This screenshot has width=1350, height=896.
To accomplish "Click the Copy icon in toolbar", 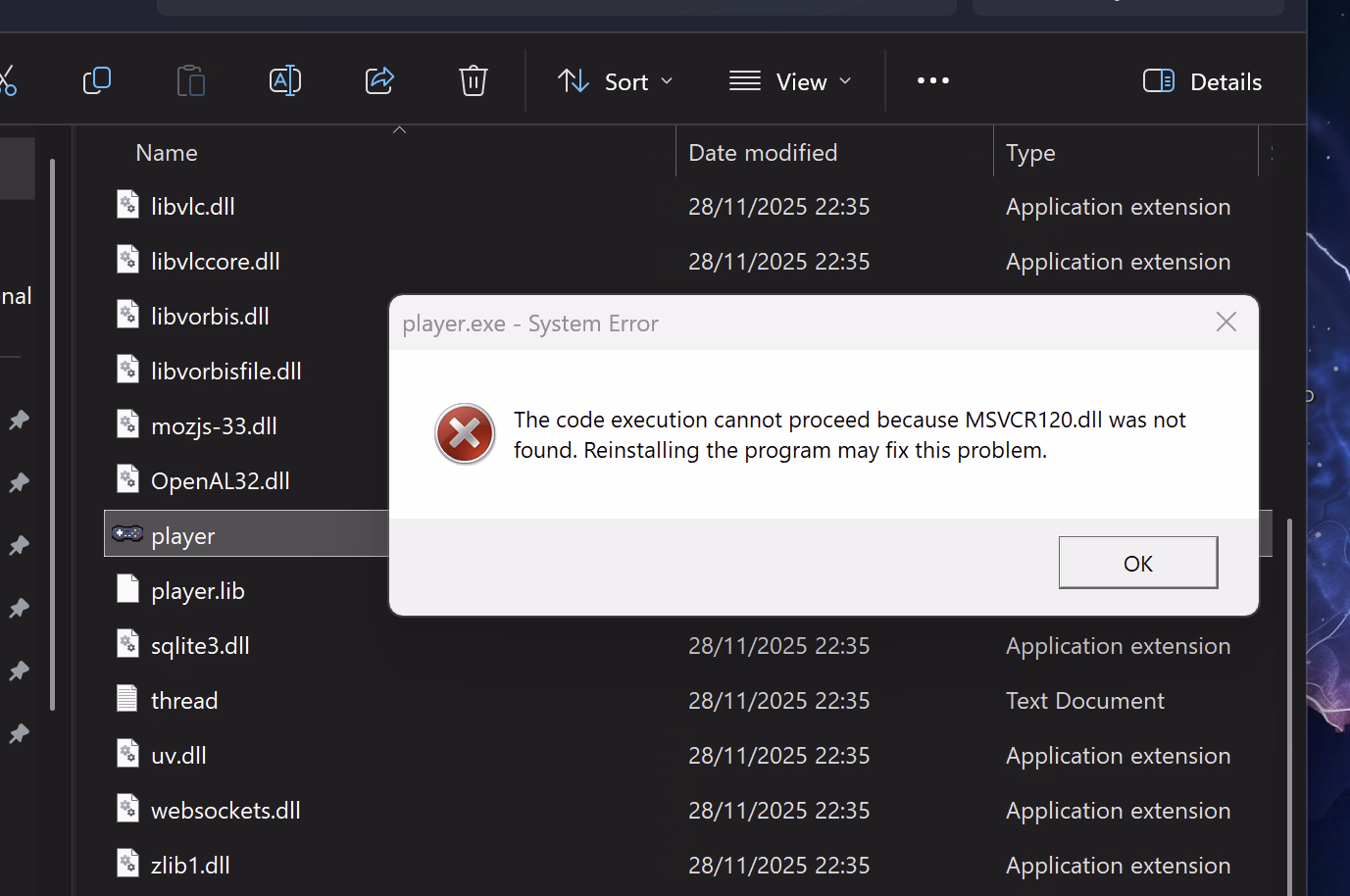I will [97, 80].
